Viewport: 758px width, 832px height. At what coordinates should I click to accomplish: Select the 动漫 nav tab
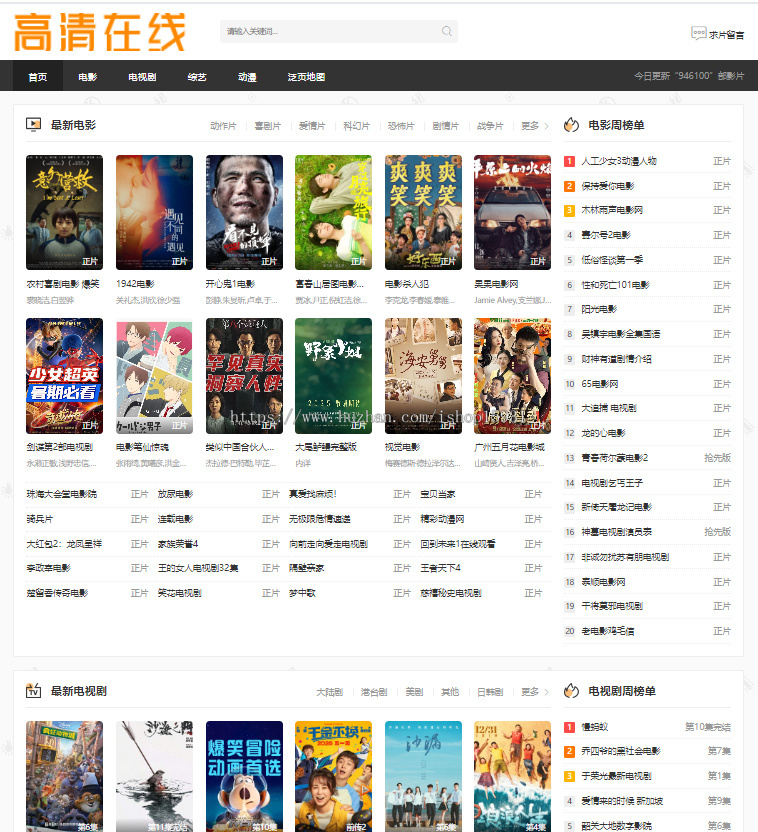(247, 77)
